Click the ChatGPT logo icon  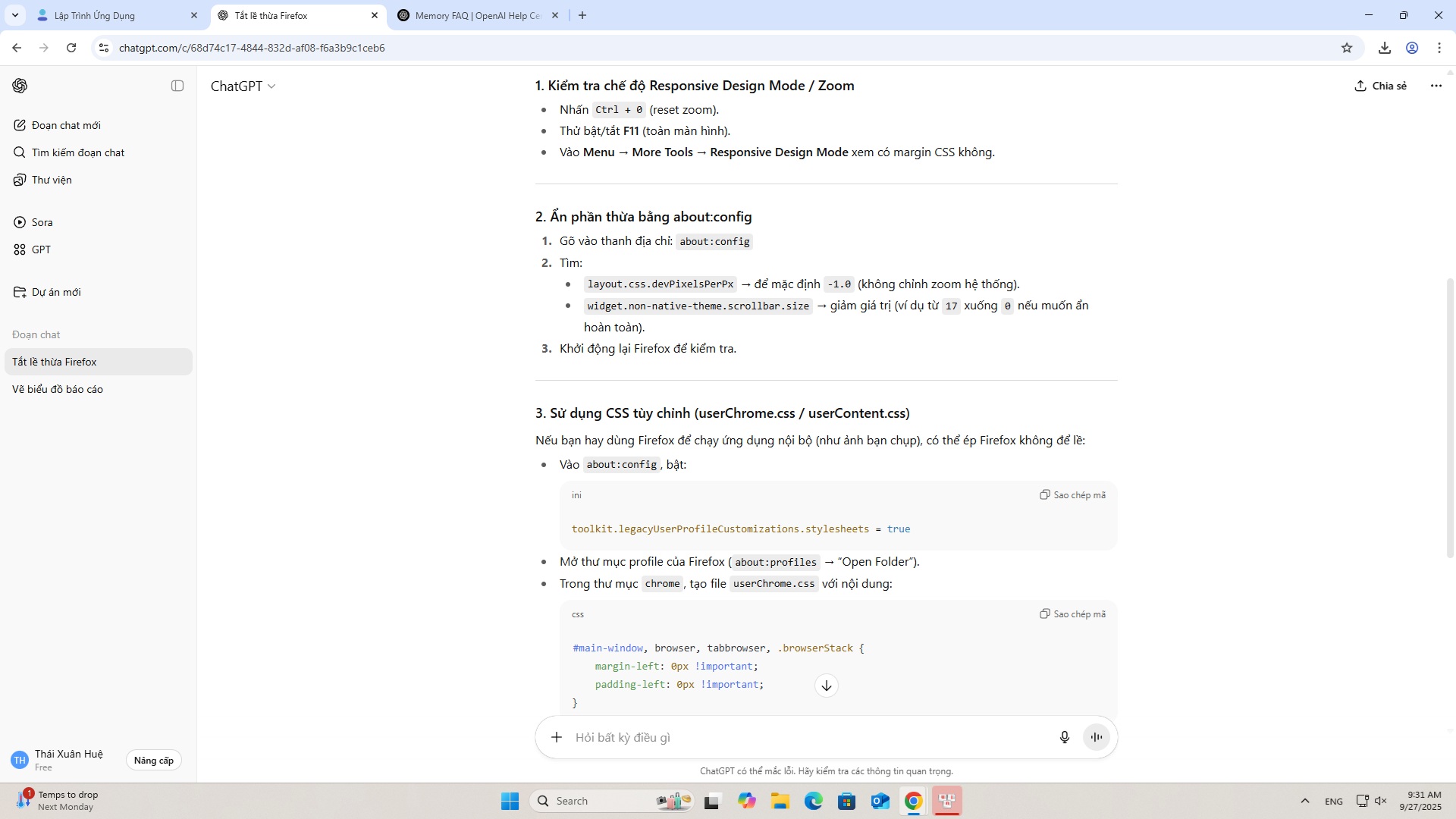pos(20,86)
